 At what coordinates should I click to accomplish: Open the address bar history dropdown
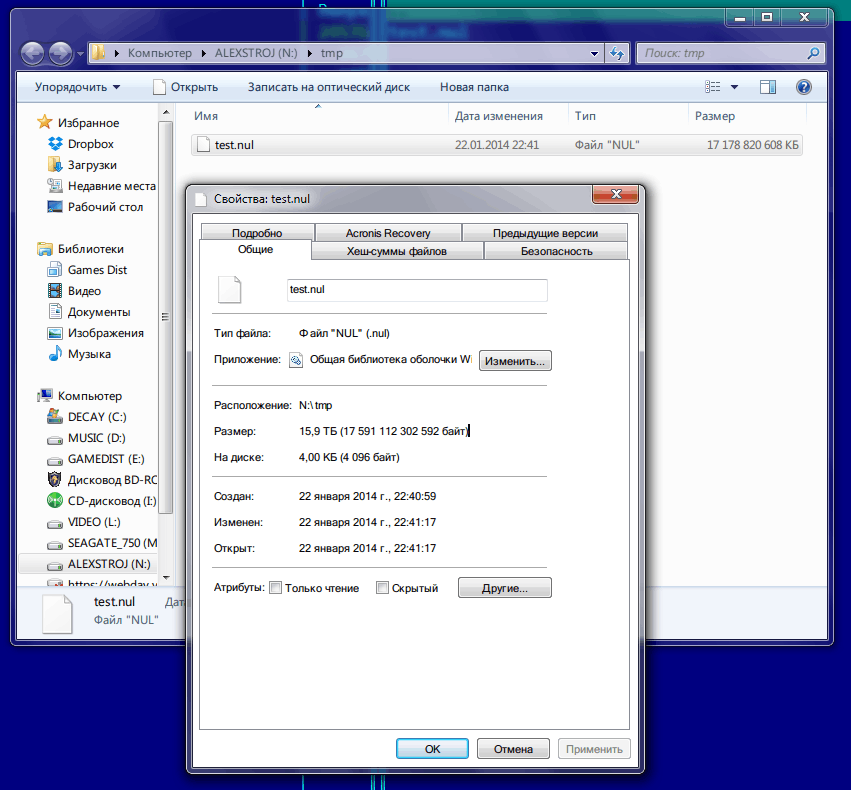[x=594, y=53]
